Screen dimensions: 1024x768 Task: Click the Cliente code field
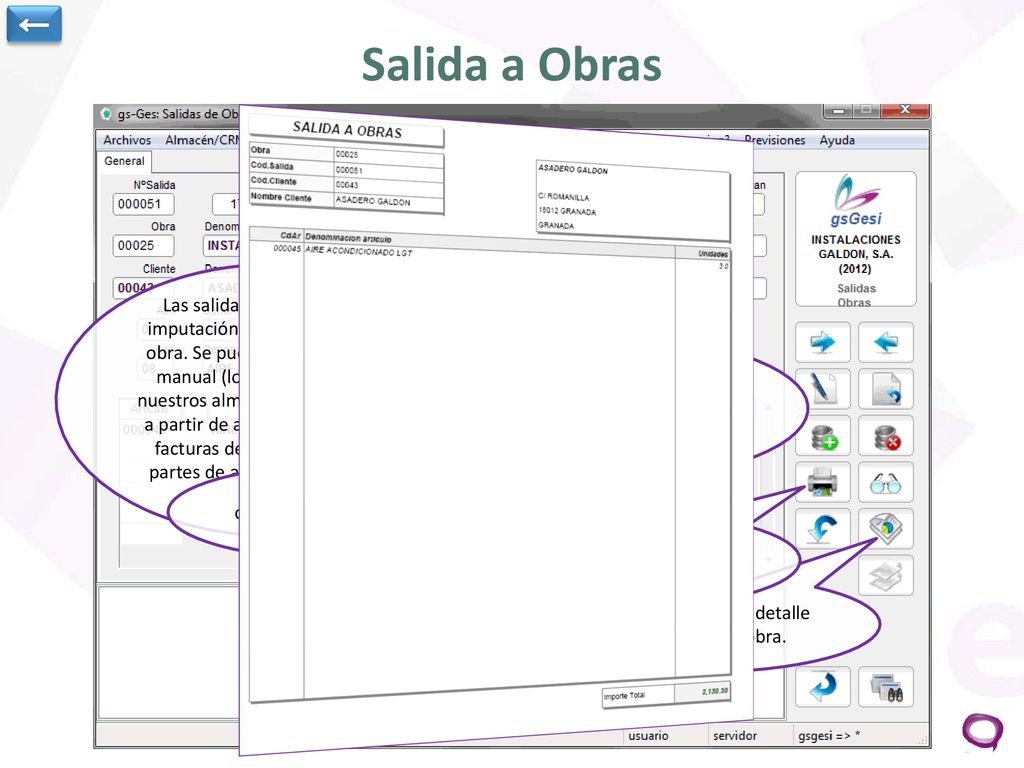click(143, 287)
